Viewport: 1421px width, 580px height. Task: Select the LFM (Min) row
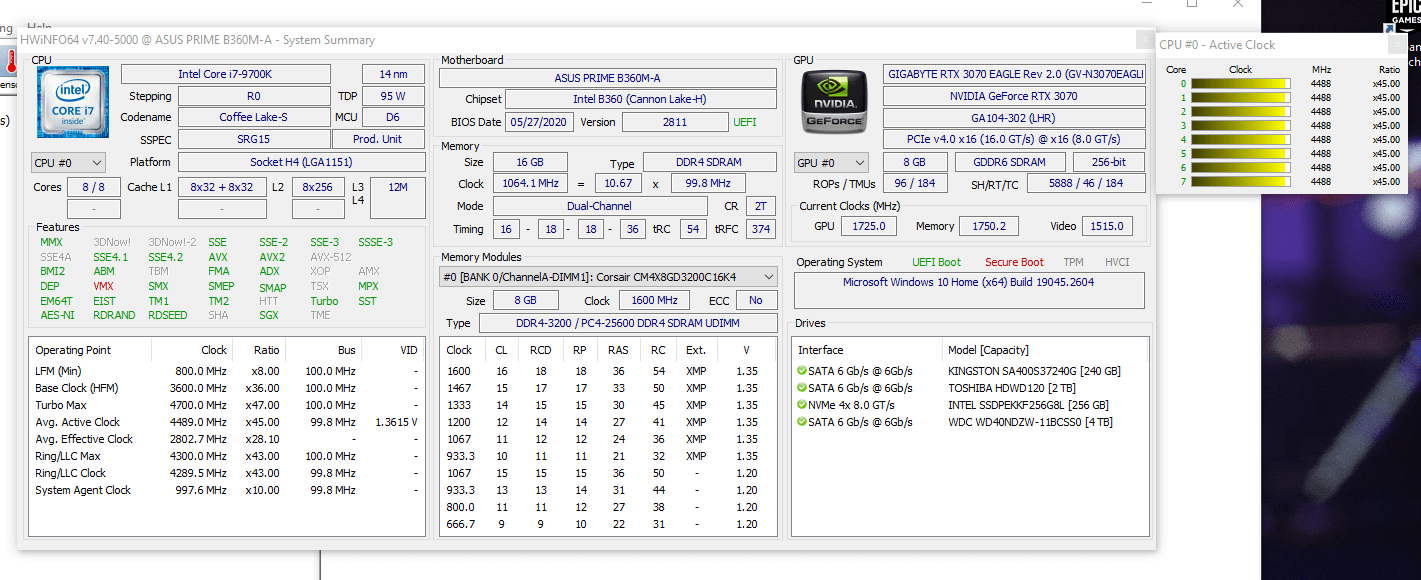(227, 371)
